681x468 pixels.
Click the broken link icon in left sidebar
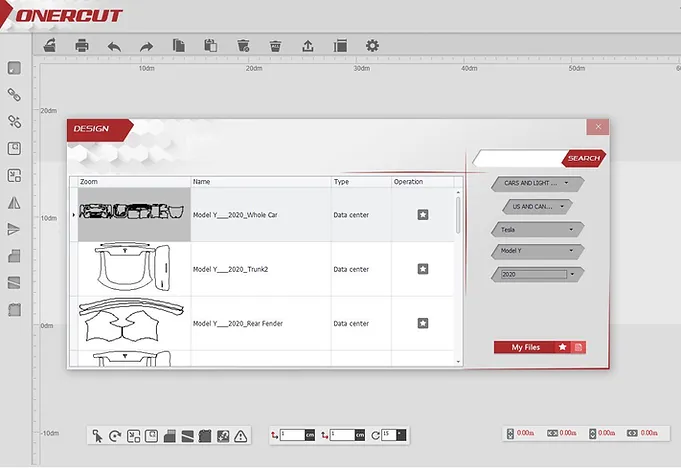point(14,122)
